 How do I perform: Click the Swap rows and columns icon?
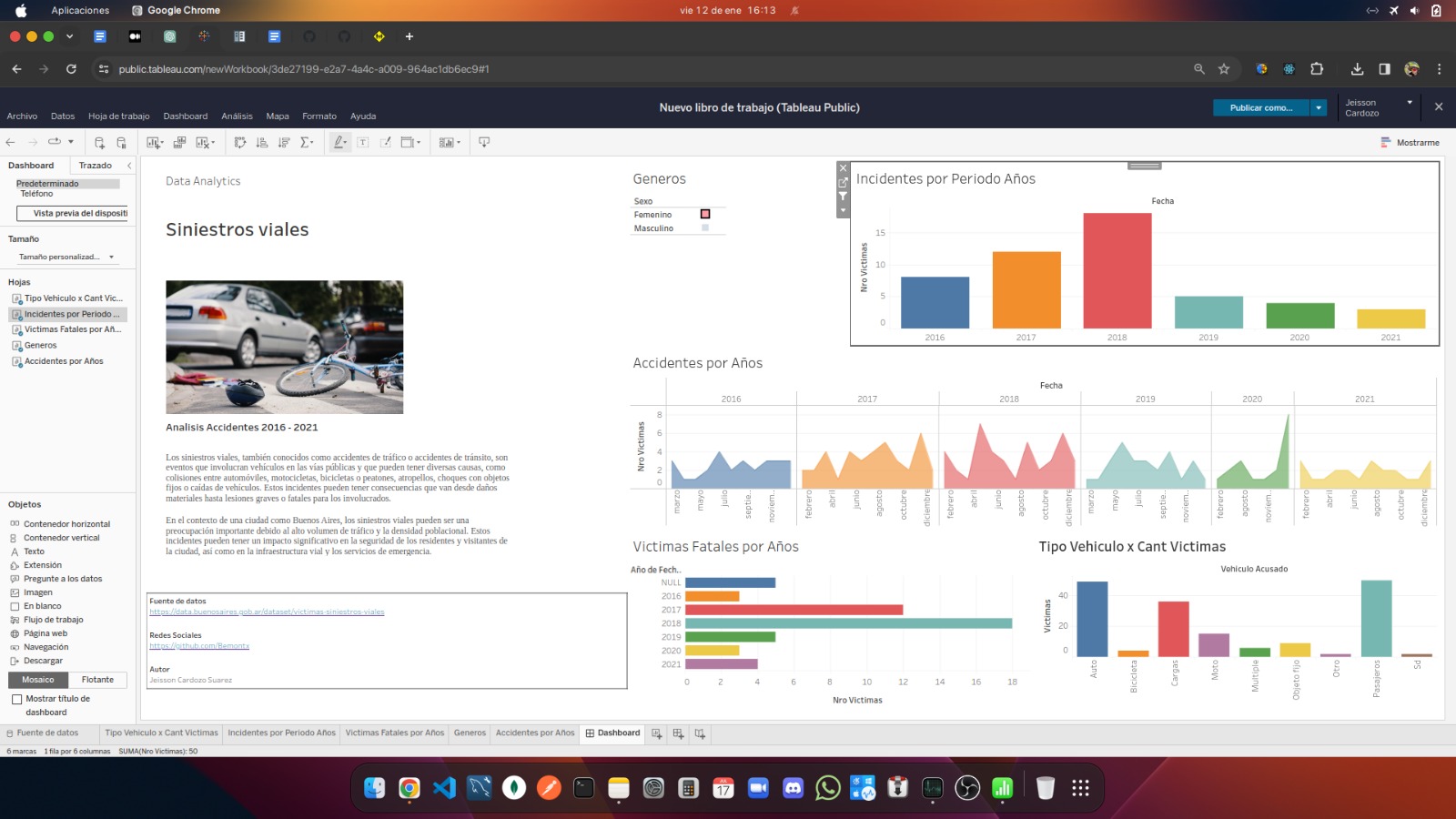click(240, 142)
